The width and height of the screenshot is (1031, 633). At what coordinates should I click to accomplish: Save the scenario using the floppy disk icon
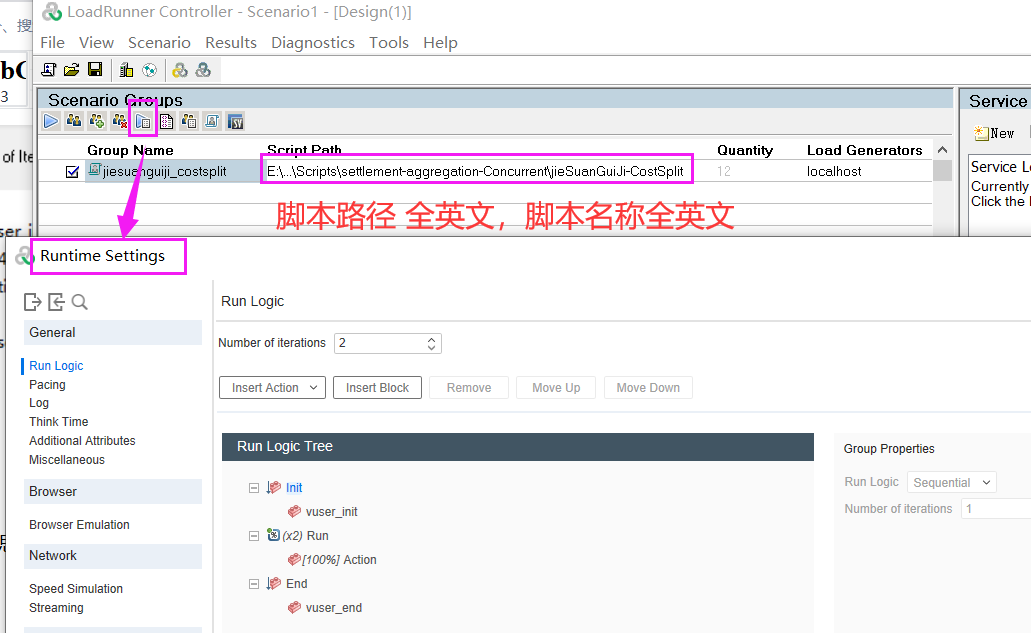coord(94,69)
